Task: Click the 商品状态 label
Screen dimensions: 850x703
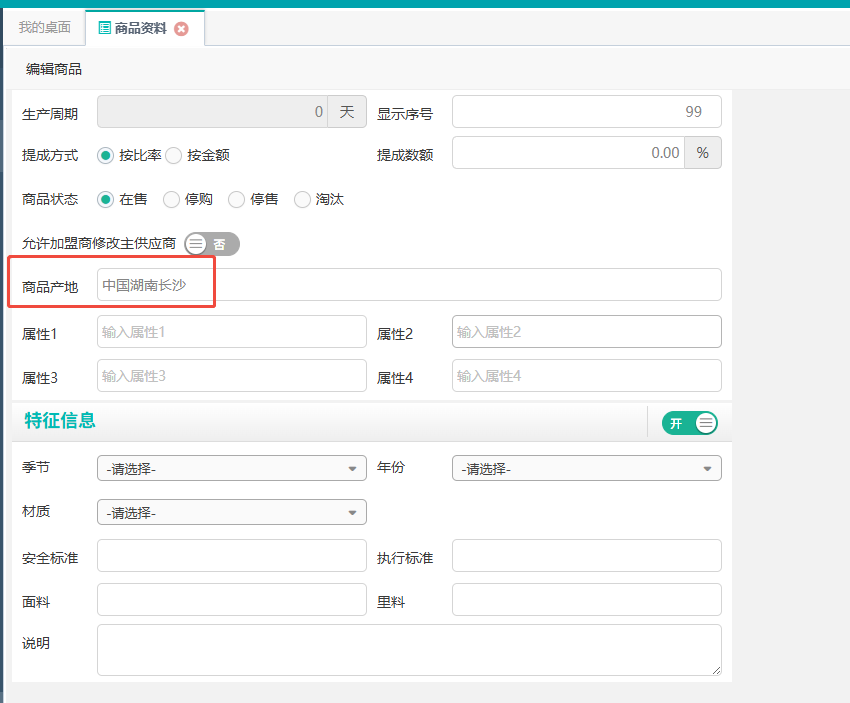Action: [50, 199]
